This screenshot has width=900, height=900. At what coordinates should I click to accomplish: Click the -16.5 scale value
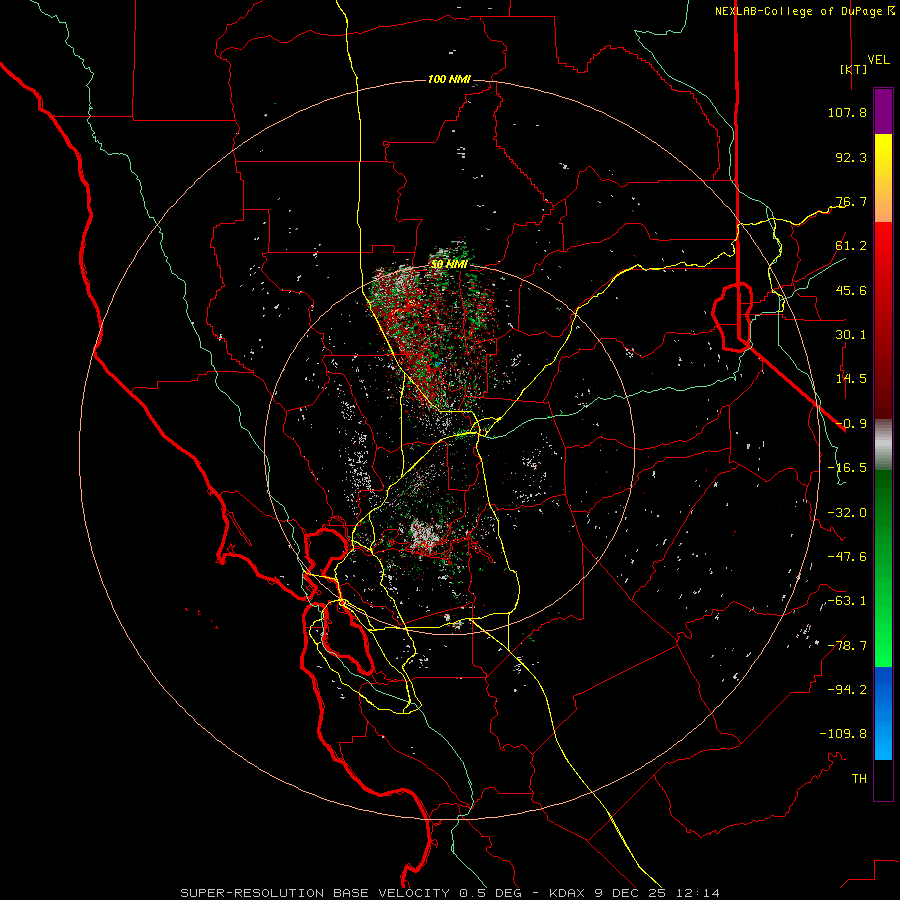(x=847, y=468)
